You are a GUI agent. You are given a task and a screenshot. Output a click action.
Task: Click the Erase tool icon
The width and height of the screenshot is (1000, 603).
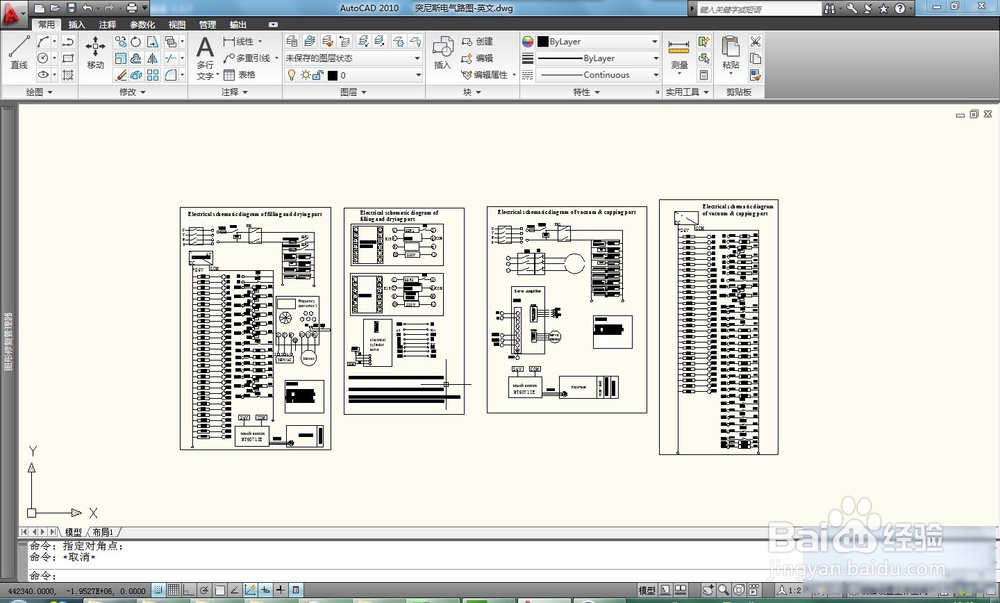121,75
